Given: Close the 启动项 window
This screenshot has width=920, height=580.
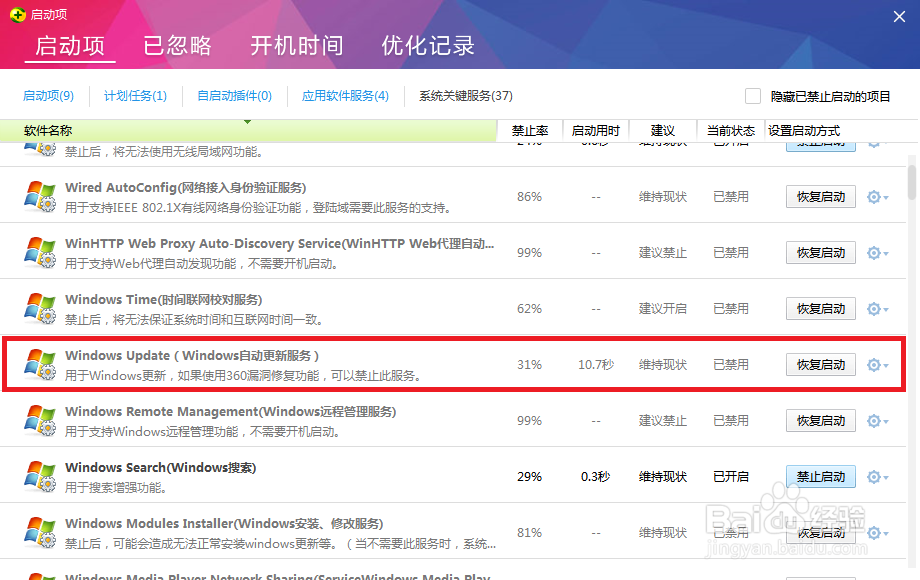Looking at the screenshot, I should pyautogui.click(x=899, y=16).
